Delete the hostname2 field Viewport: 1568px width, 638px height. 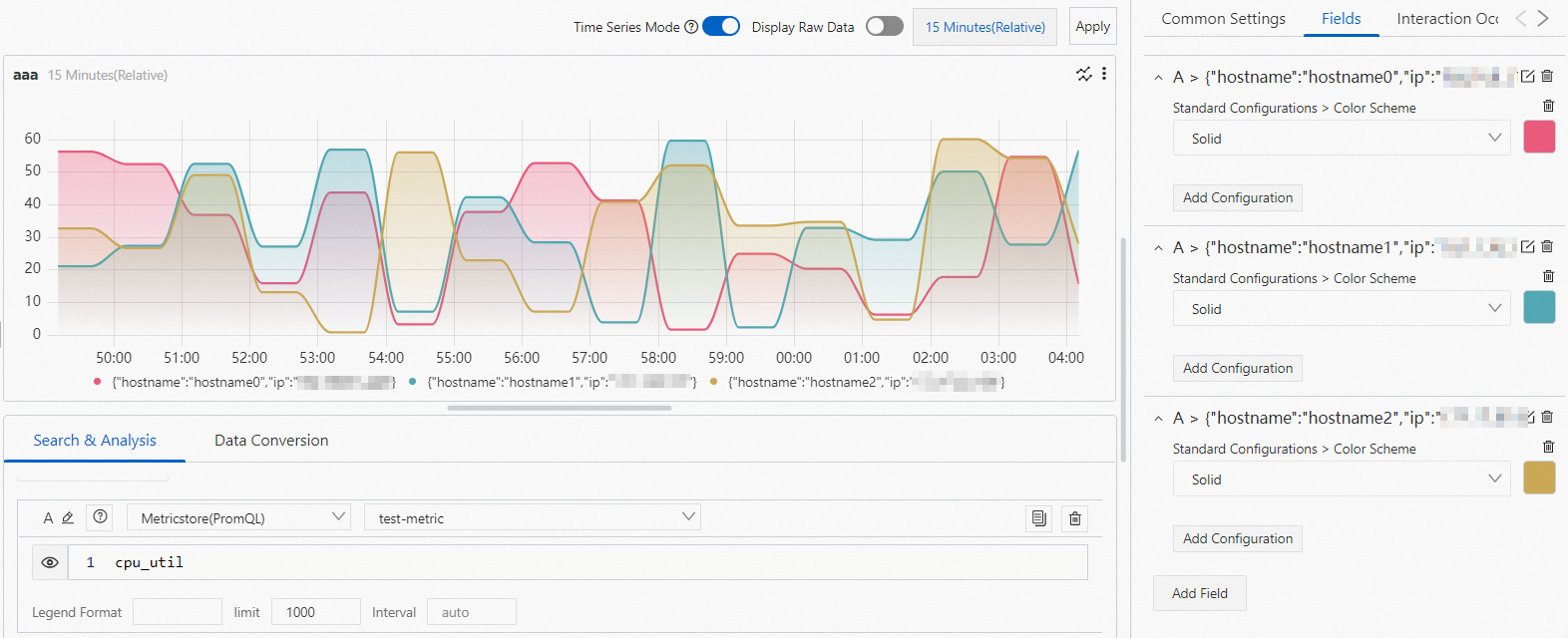1547,418
